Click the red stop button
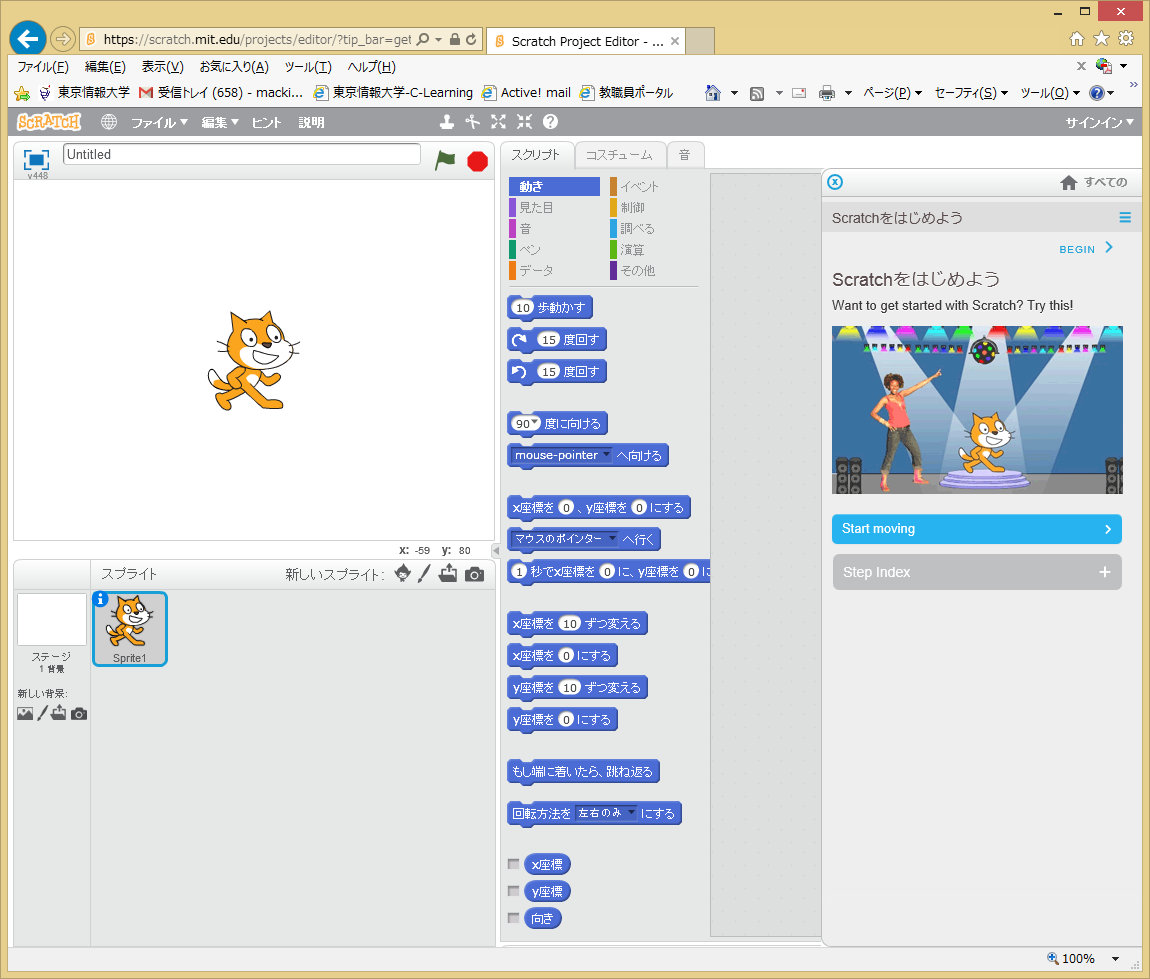Screen dimensions: 1150x979 point(477,161)
